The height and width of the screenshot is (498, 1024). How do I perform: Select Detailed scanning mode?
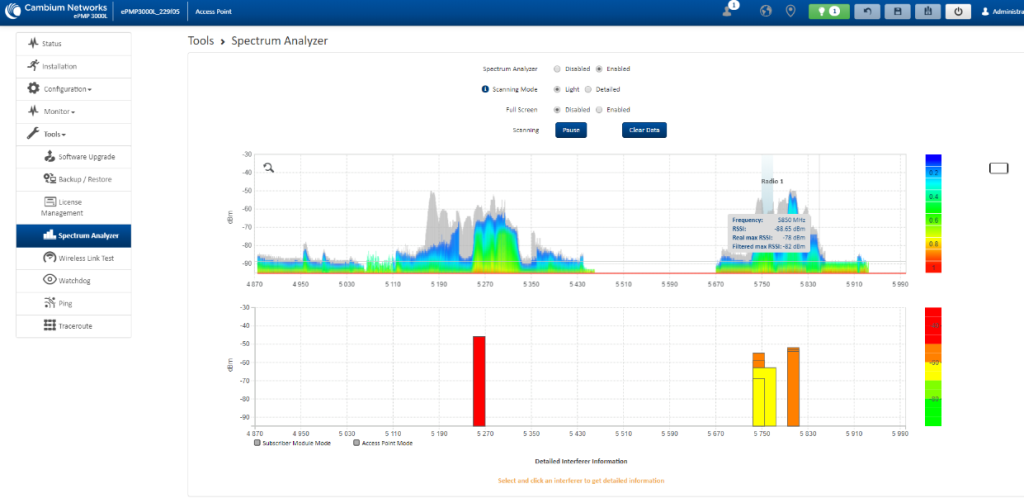(588, 89)
